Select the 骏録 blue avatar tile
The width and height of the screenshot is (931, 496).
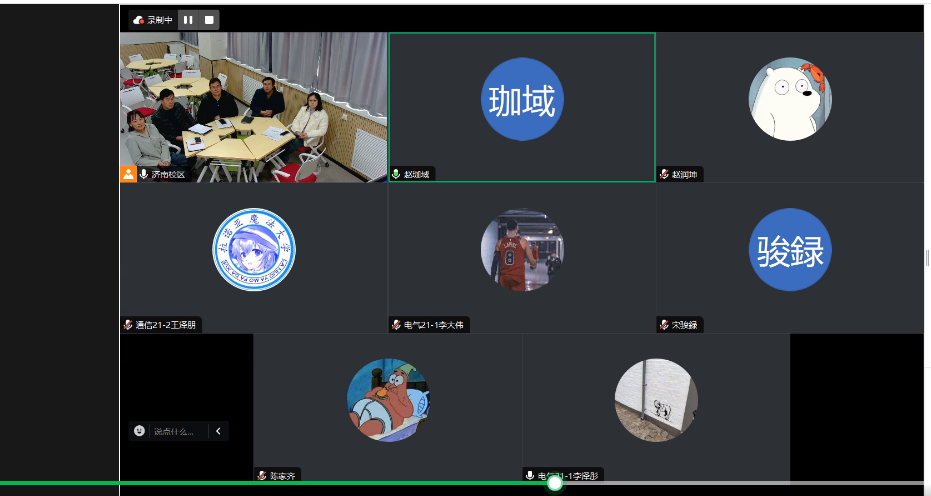(790, 250)
